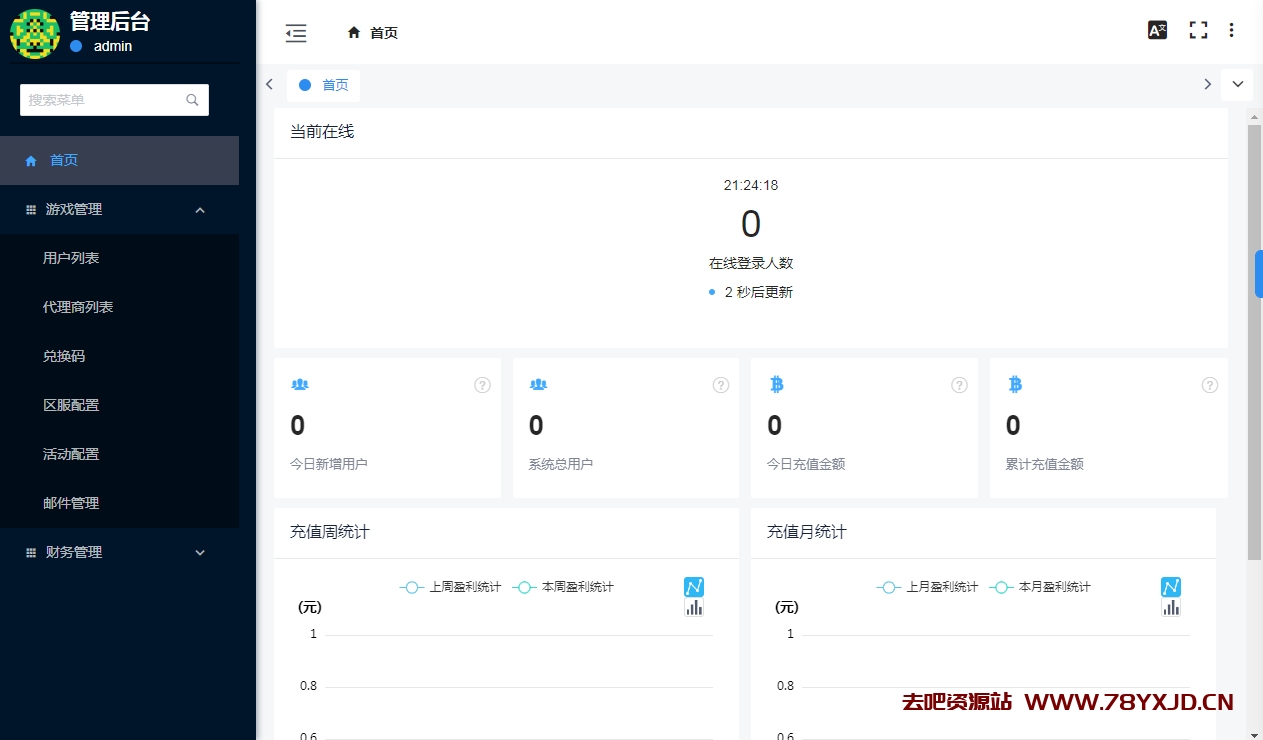Click the help icon on 累计充值金额 card
The image size is (1263, 740).
point(1209,385)
